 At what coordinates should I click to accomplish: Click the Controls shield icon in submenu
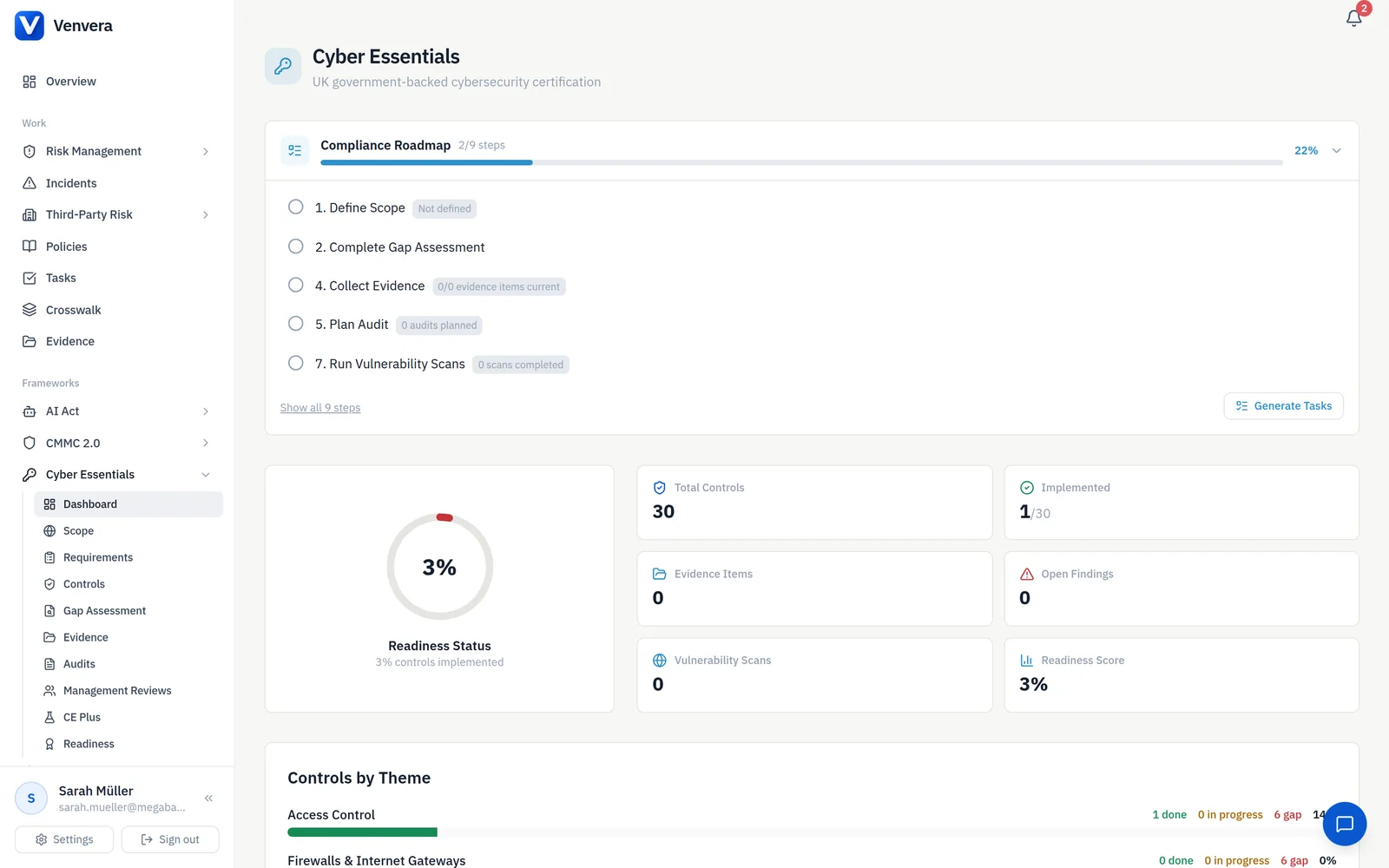click(49, 584)
